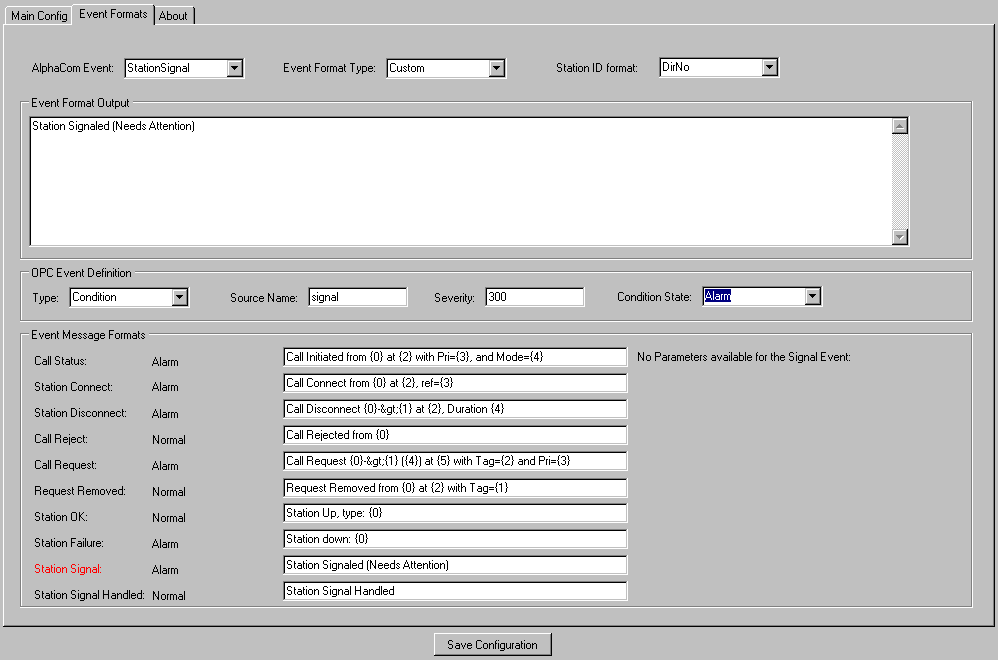Click the output scrollbar up arrow
Screen dimensions: 998x660
pos(900,126)
